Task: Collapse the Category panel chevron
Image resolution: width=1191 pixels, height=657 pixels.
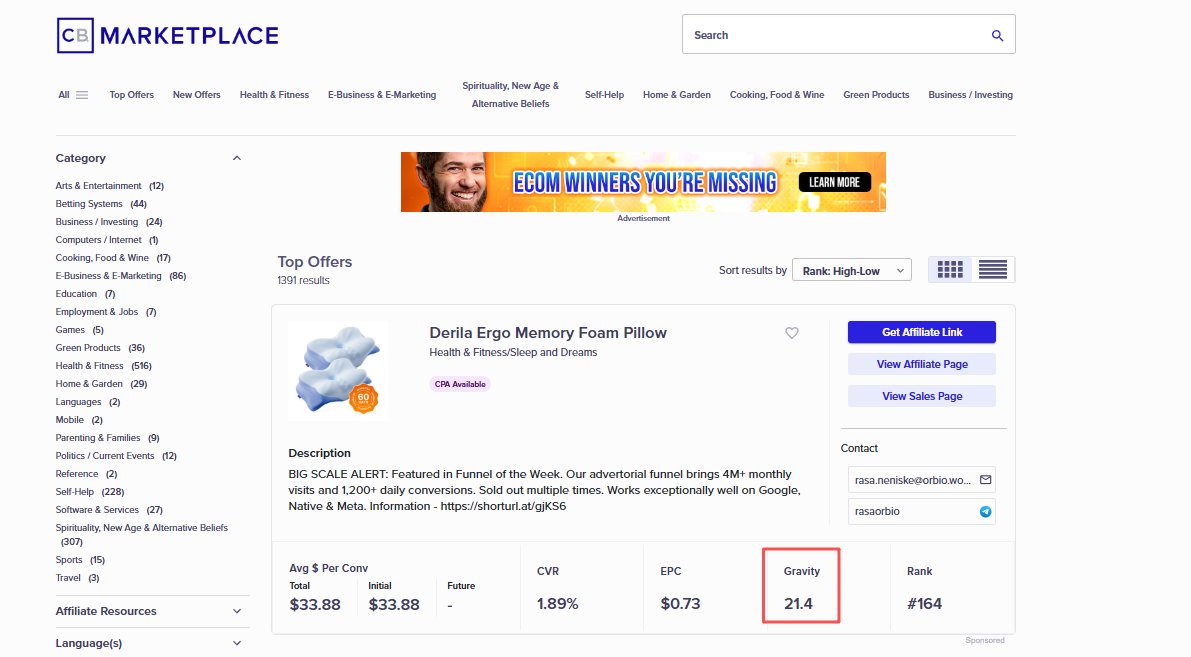Action: [237, 157]
